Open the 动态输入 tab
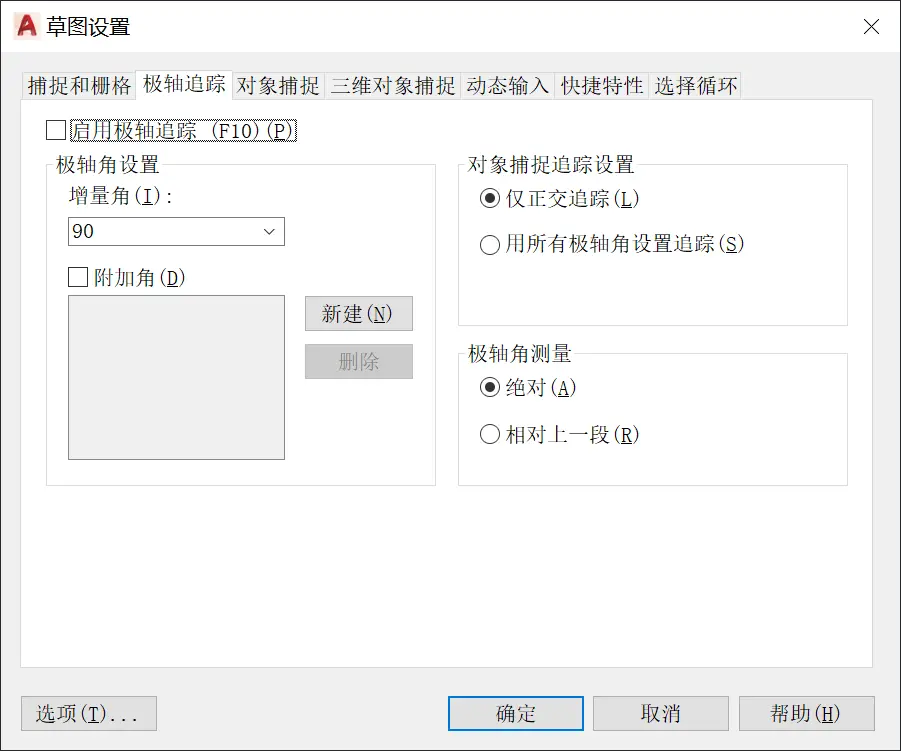901x751 pixels. tap(507, 86)
